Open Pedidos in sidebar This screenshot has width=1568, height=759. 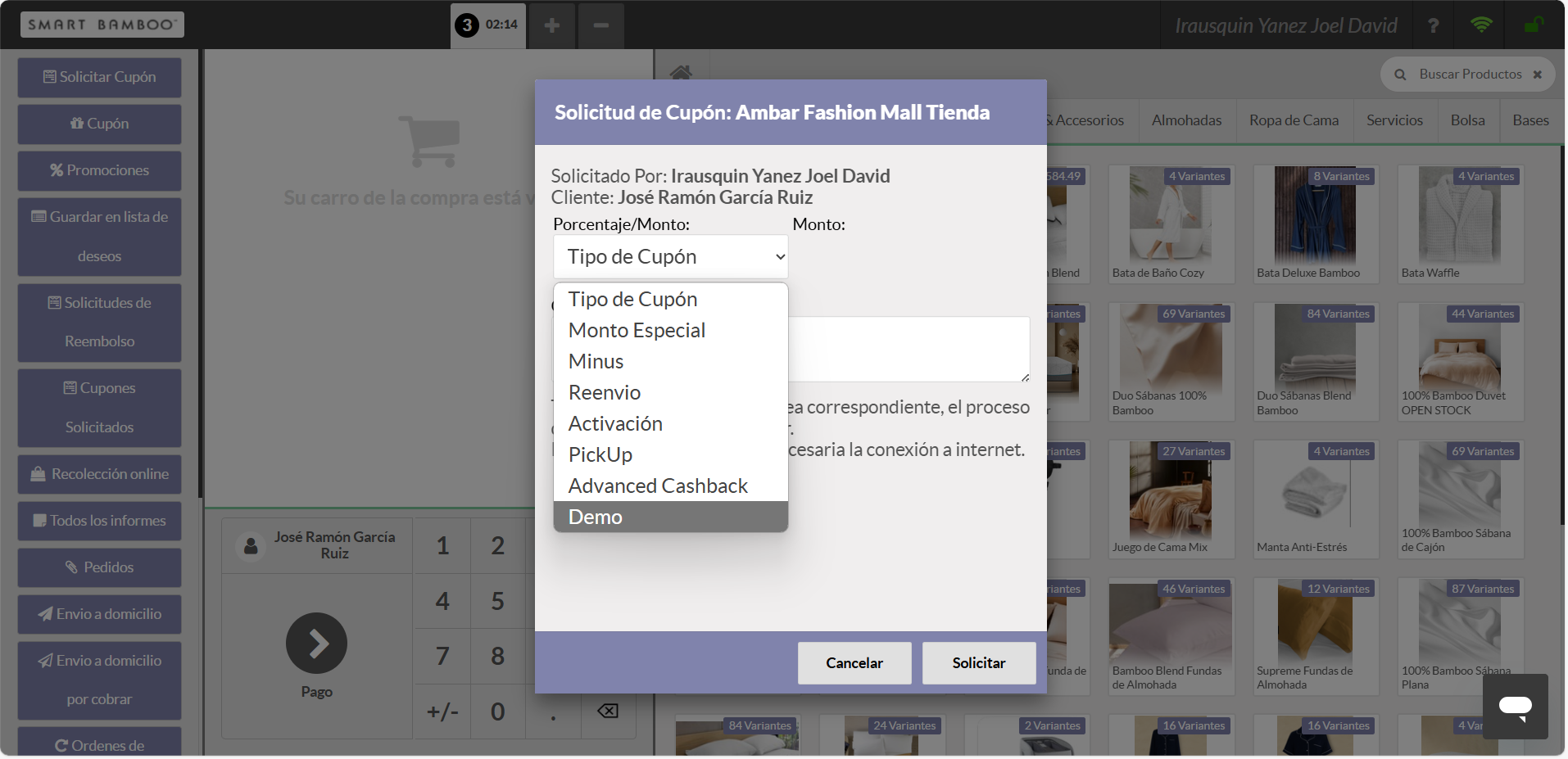(x=99, y=567)
